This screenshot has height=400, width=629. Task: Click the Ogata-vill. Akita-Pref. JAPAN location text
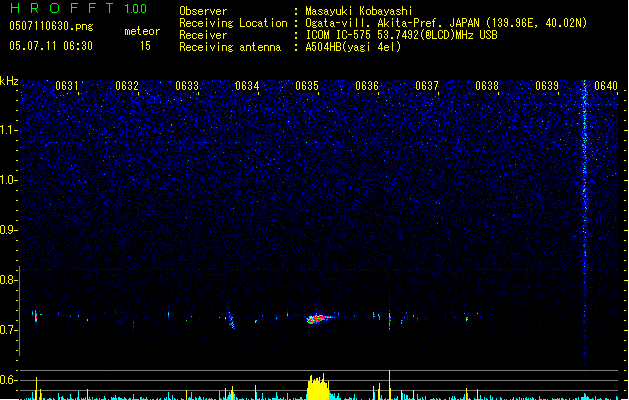tap(446, 23)
